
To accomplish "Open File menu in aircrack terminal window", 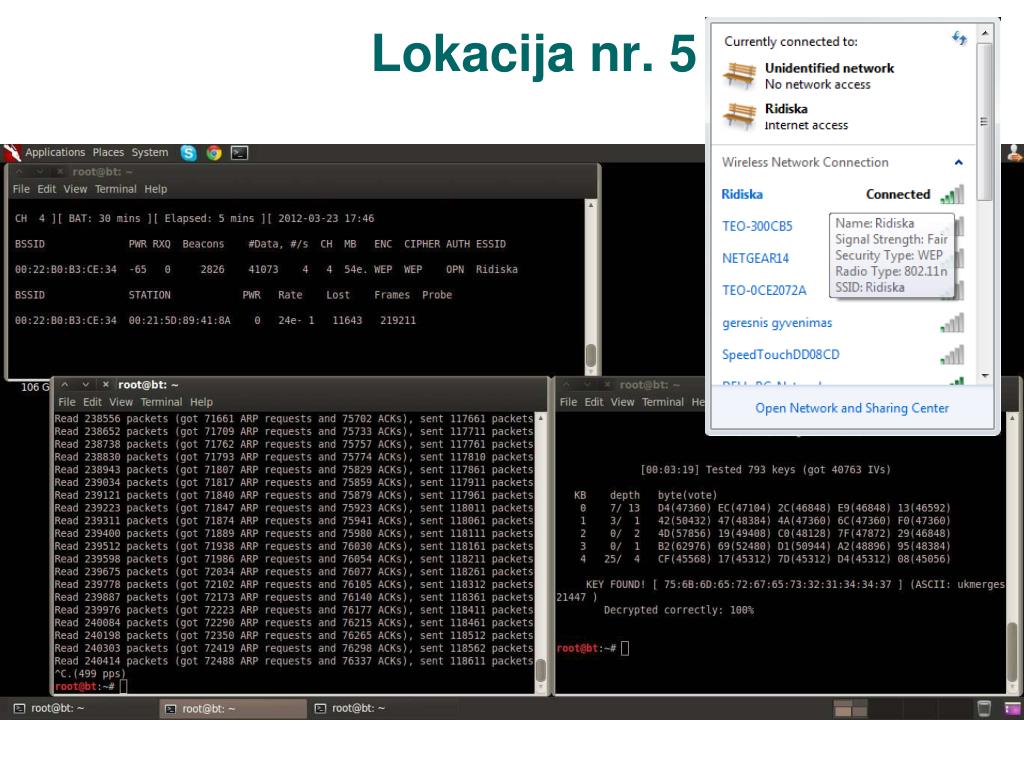I will (568, 402).
